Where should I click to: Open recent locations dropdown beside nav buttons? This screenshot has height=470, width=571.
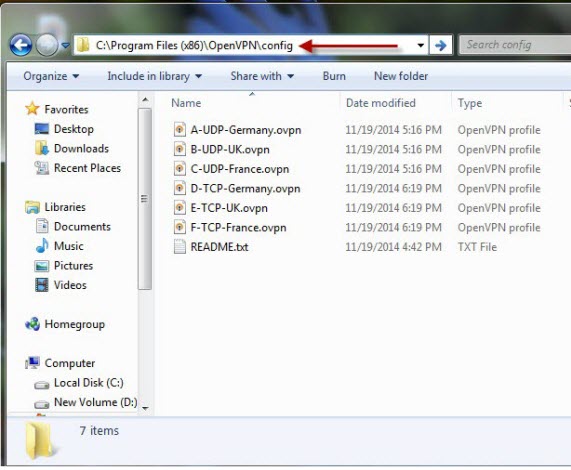click(66, 46)
